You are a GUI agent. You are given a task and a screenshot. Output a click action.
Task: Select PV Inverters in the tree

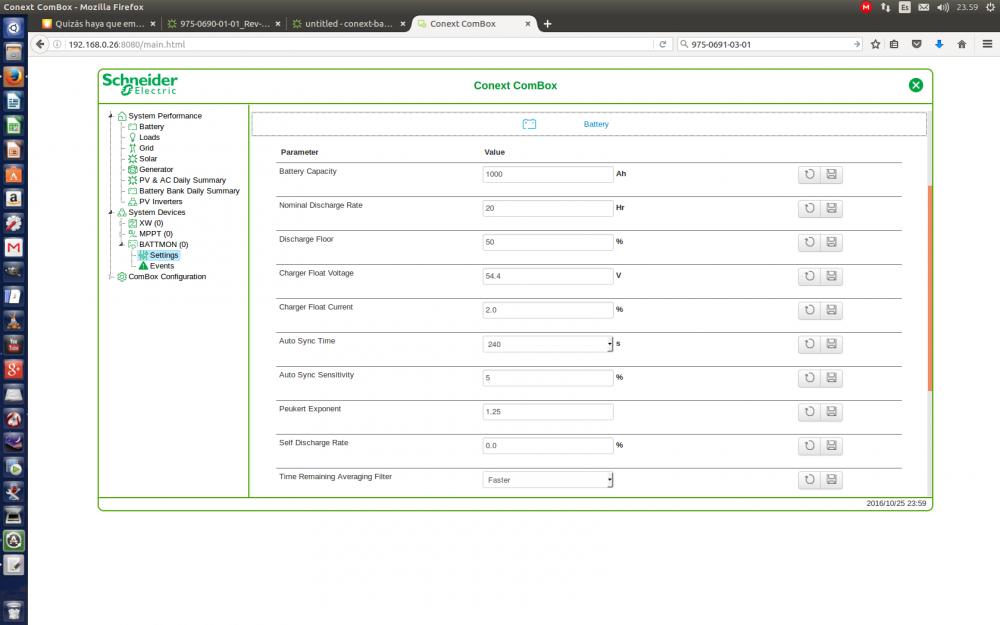(x=160, y=202)
